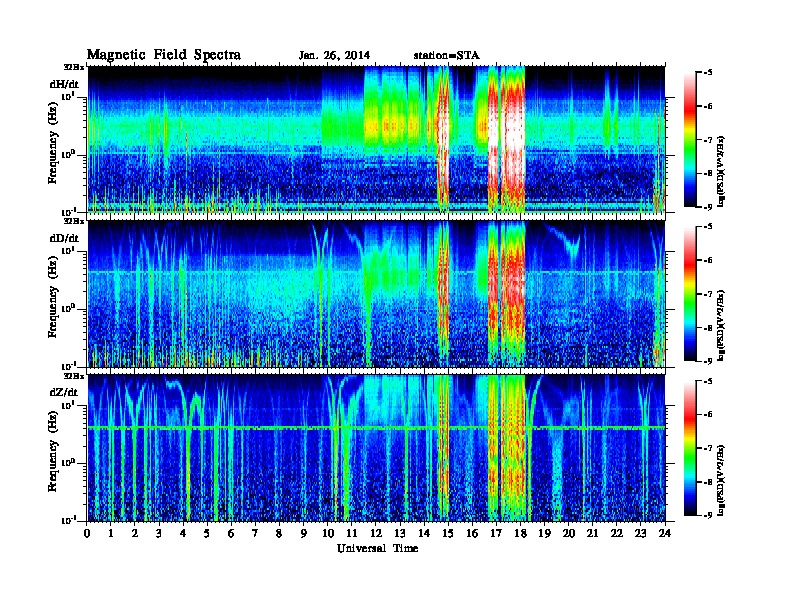This screenshot has height=612, width=792.
Task: Click the "10" hour tick label
Action: (327, 534)
